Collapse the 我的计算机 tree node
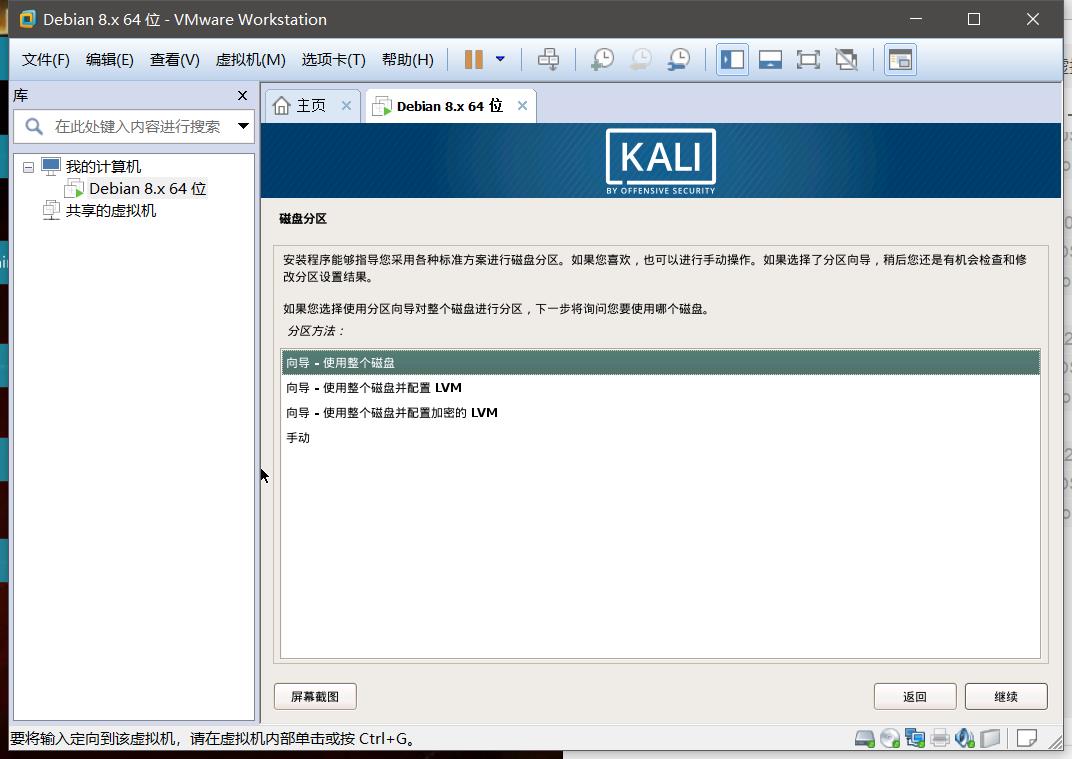The height and width of the screenshot is (759, 1072). pos(28,167)
